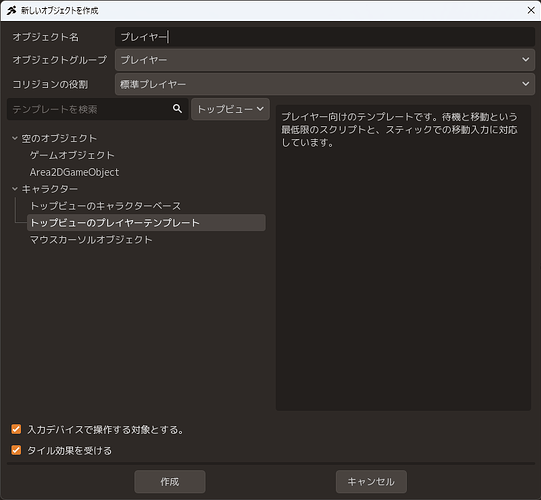Open the オブジェクトグループ dropdown
The width and height of the screenshot is (541, 500).
tap(325, 60)
